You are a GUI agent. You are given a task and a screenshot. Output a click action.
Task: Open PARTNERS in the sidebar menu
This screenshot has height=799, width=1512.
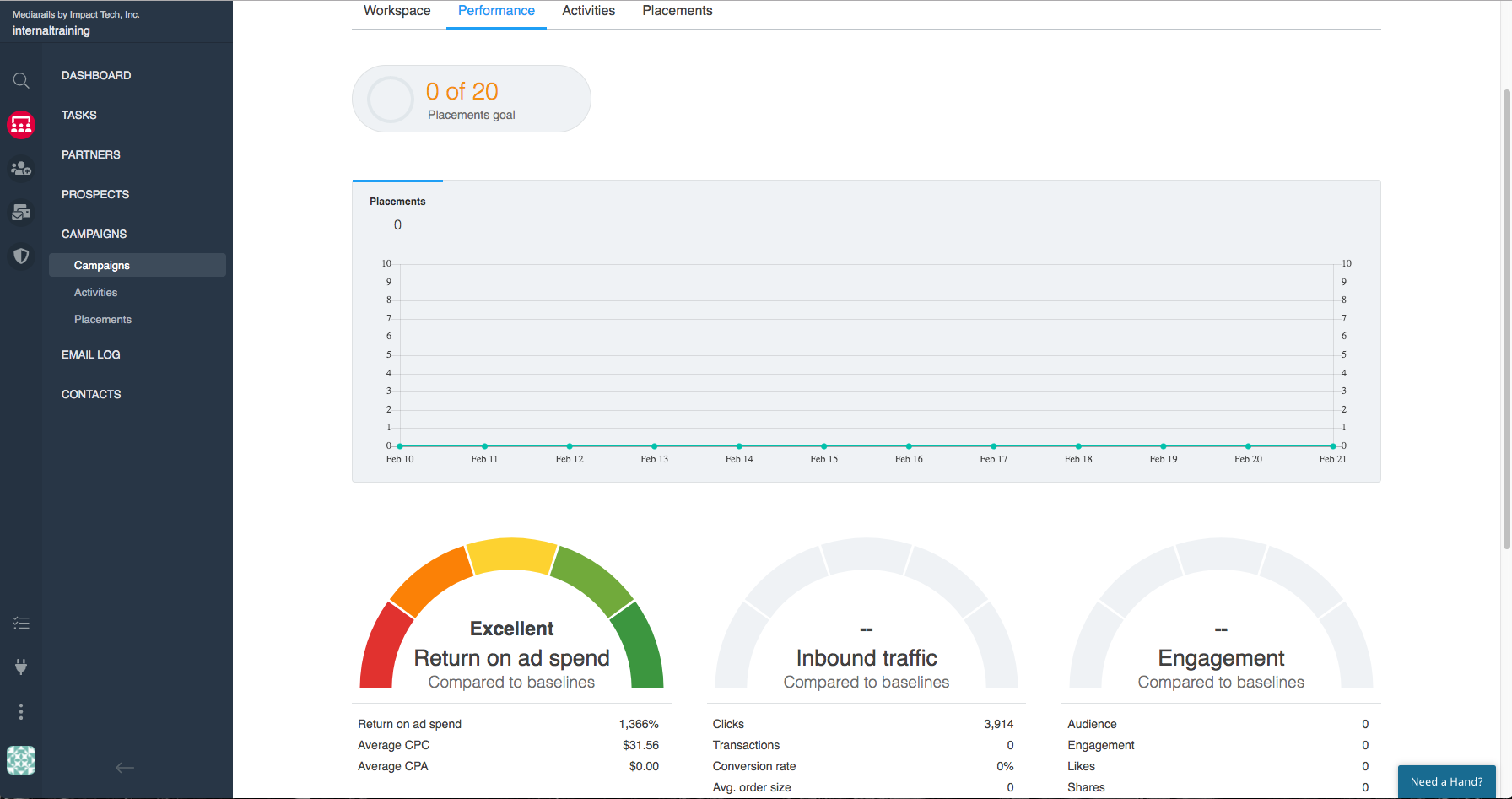coord(91,154)
